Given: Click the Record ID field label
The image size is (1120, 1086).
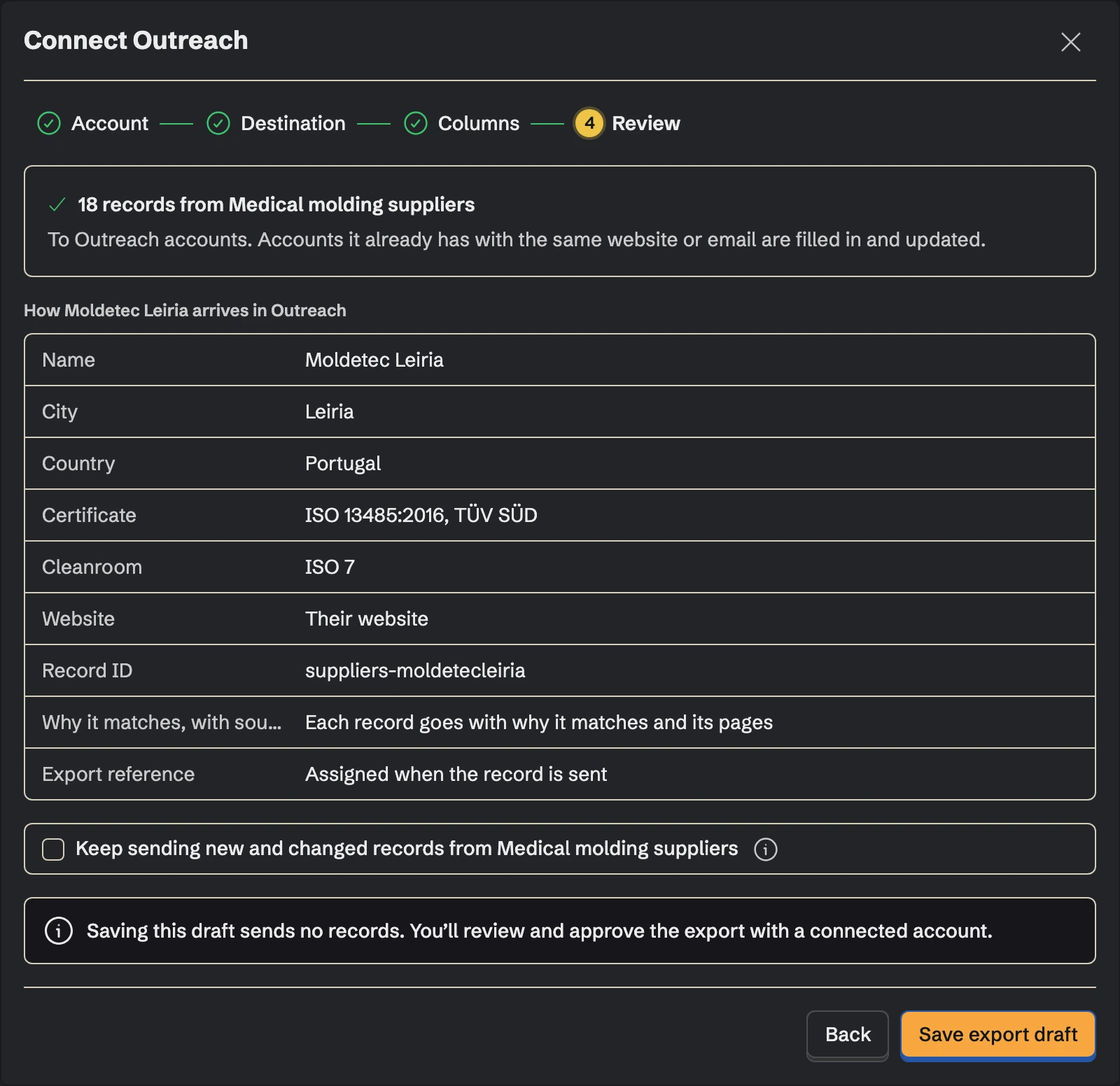Looking at the screenshot, I should [x=87, y=670].
